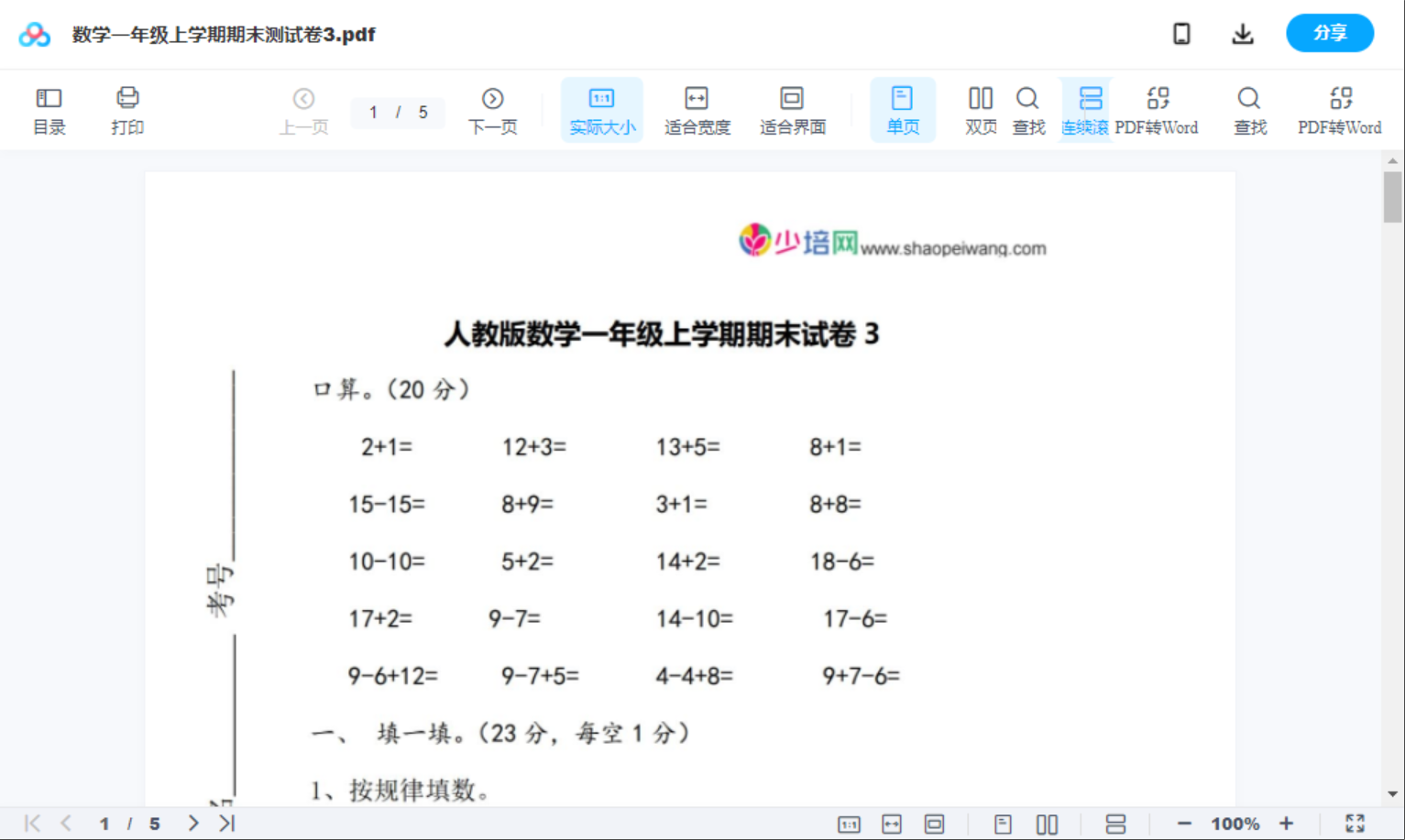Click 下一页 to go to next page

[493, 108]
